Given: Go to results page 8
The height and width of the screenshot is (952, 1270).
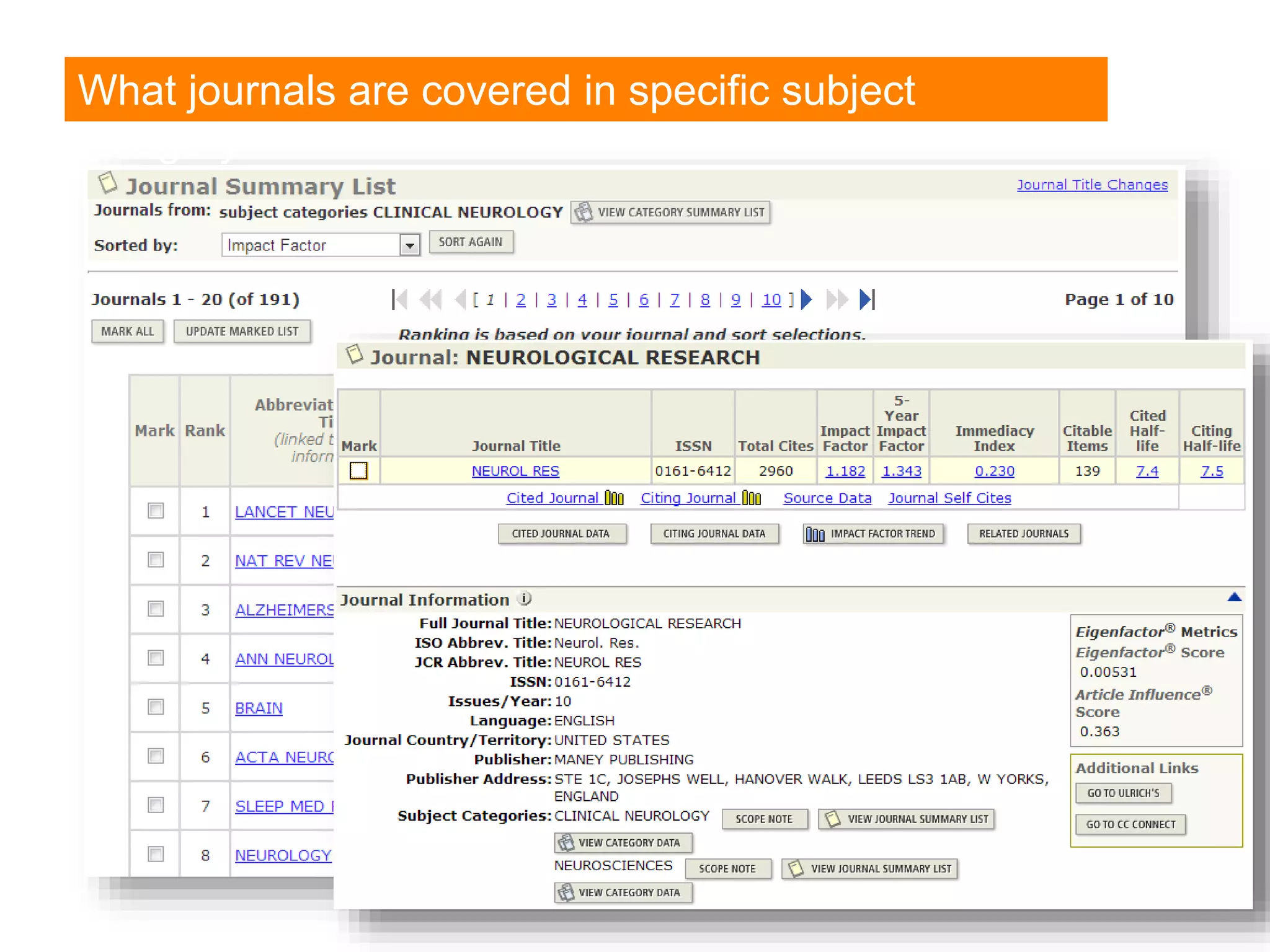Looking at the screenshot, I should point(705,300).
